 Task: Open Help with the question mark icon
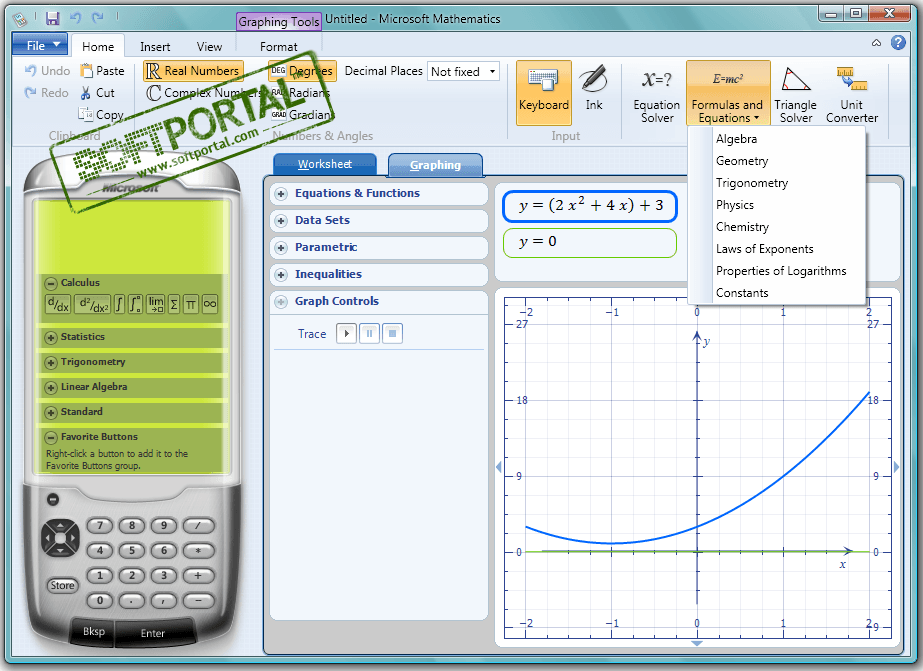coord(898,42)
